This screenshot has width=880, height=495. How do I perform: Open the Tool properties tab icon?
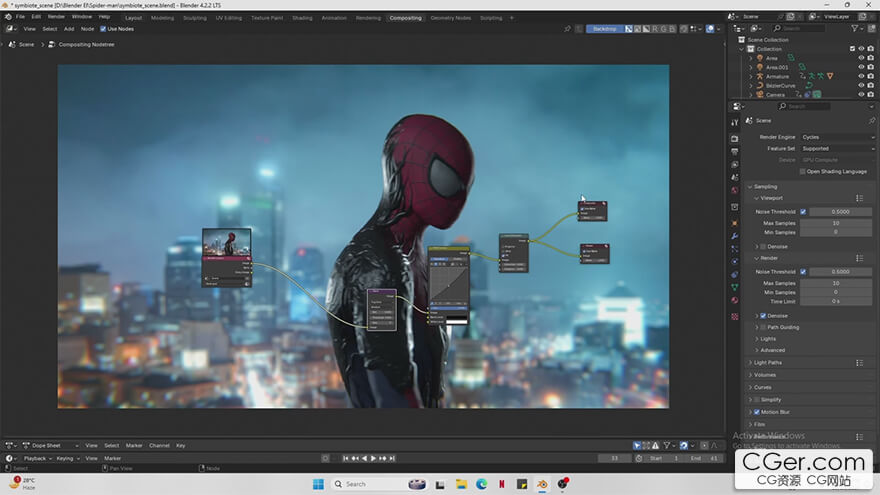pos(735,122)
